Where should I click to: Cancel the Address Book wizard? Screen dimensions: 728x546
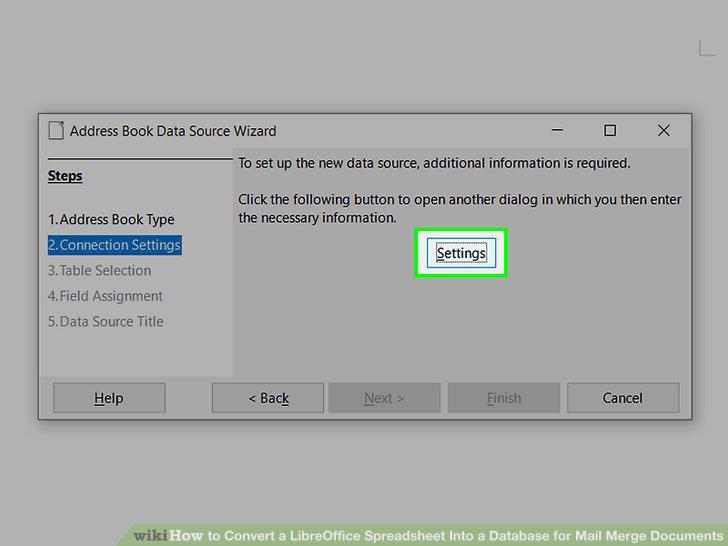pyautogui.click(x=623, y=398)
